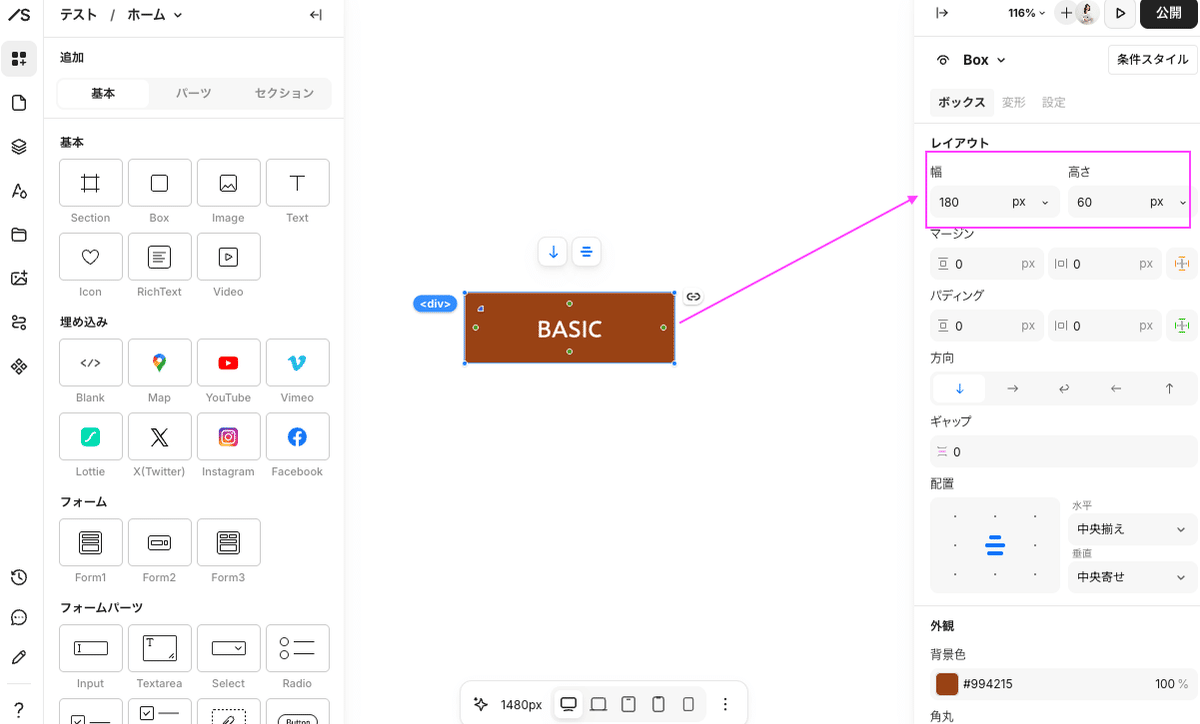Viewport: 1200px width, 724px height.
Task: Set direction to up arrow
Action: point(1169,388)
